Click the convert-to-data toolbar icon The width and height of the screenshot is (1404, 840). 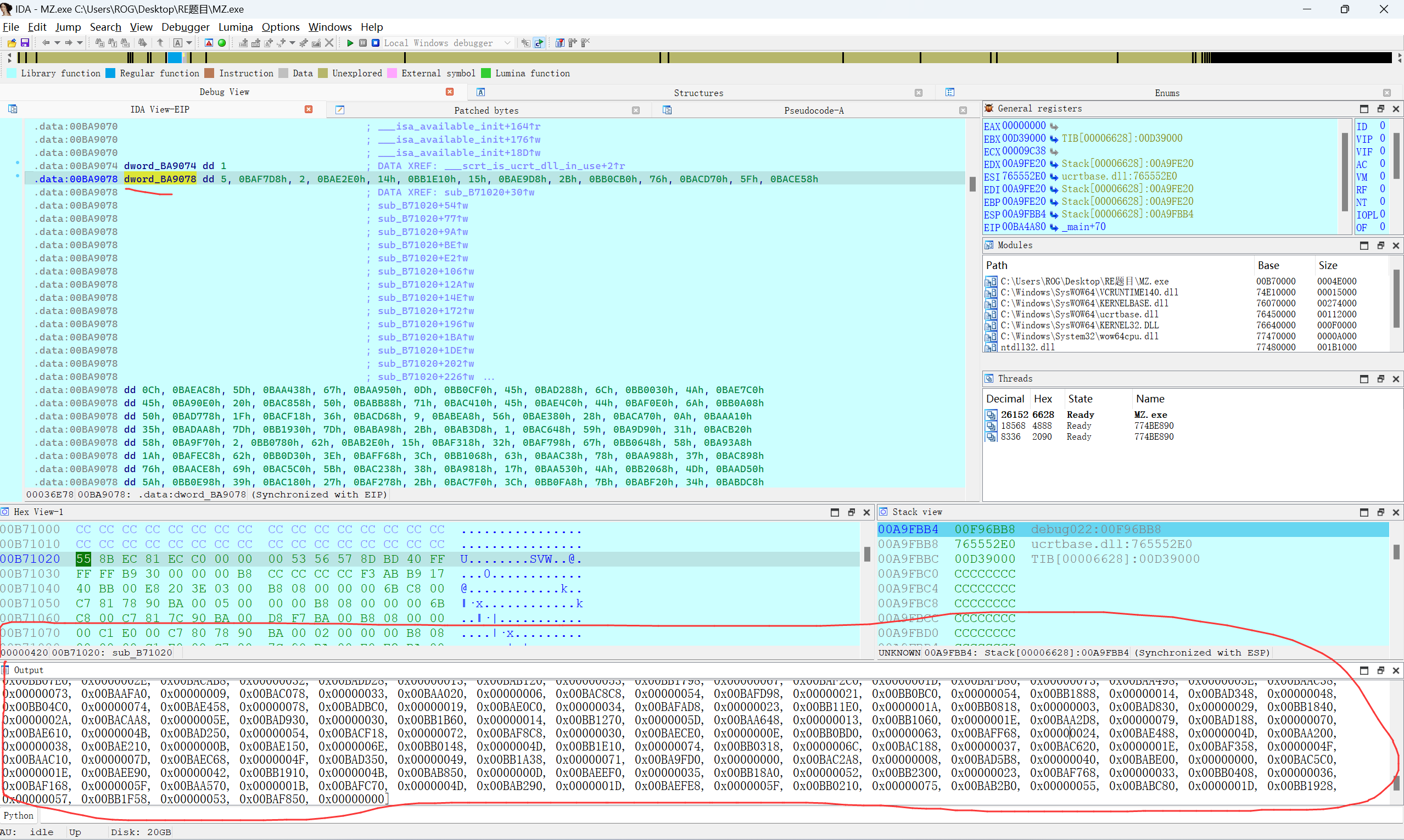click(x=256, y=43)
